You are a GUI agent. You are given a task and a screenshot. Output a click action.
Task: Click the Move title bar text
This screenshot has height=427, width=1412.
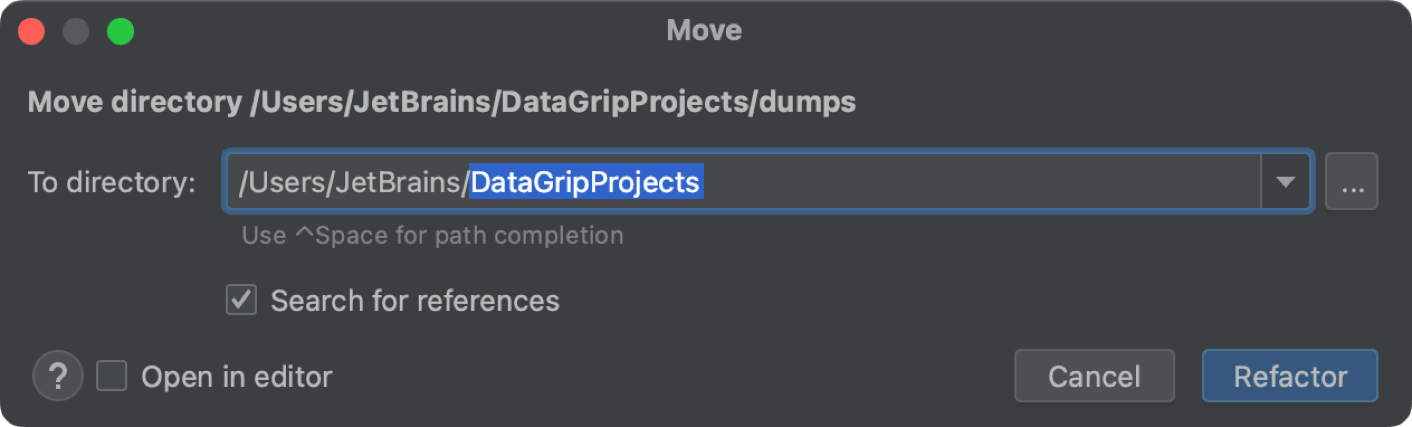pyautogui.click(x=704, y=30)
